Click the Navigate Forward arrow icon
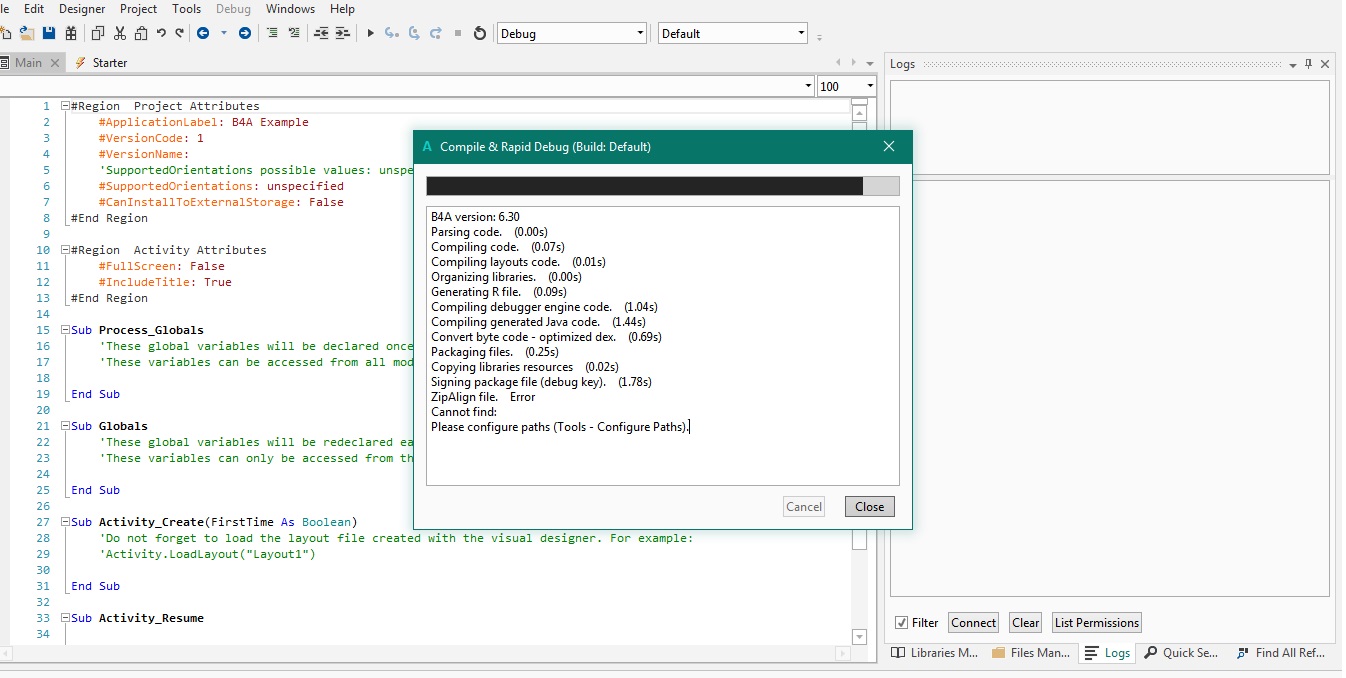Screen dimensions: 1346x678 (245, 33)
